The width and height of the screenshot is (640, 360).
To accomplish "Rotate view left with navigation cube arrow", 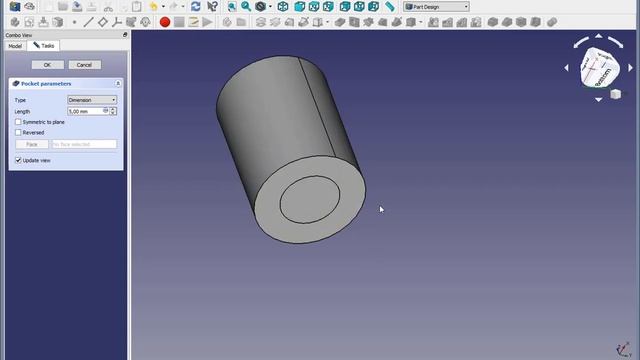I will point(567,68).
